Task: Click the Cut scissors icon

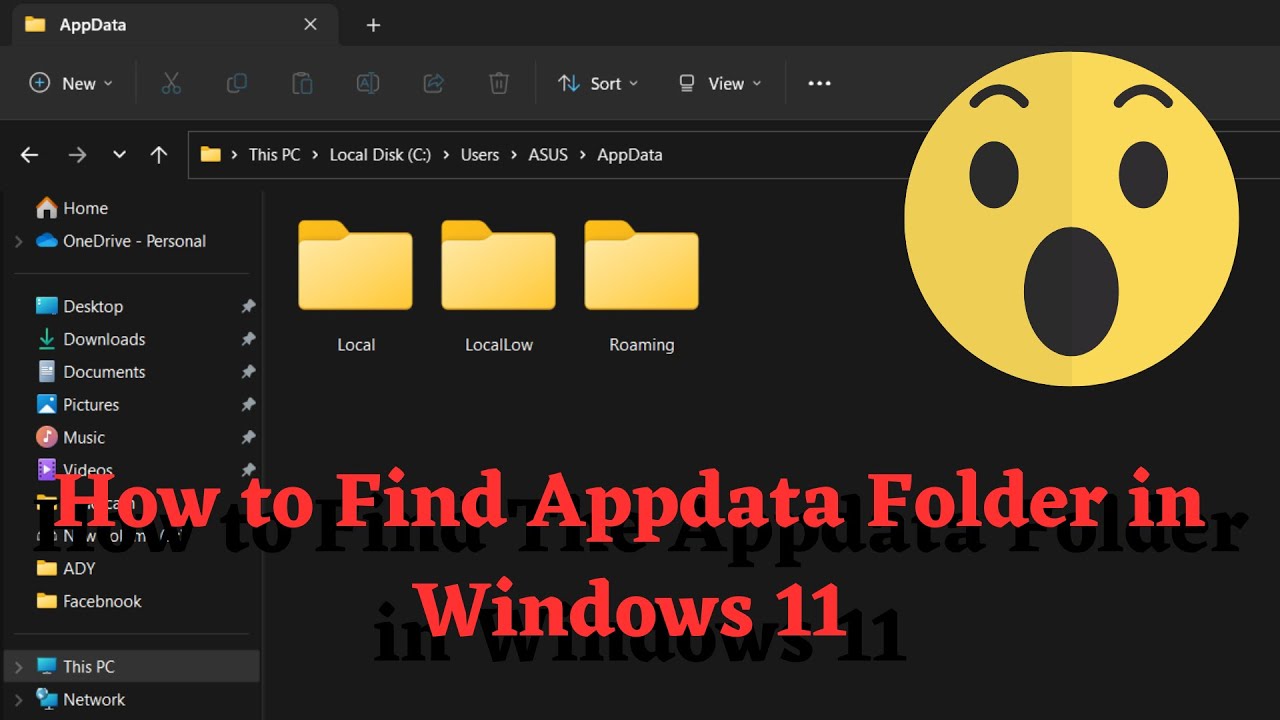Action: click(x=171, y=84)
